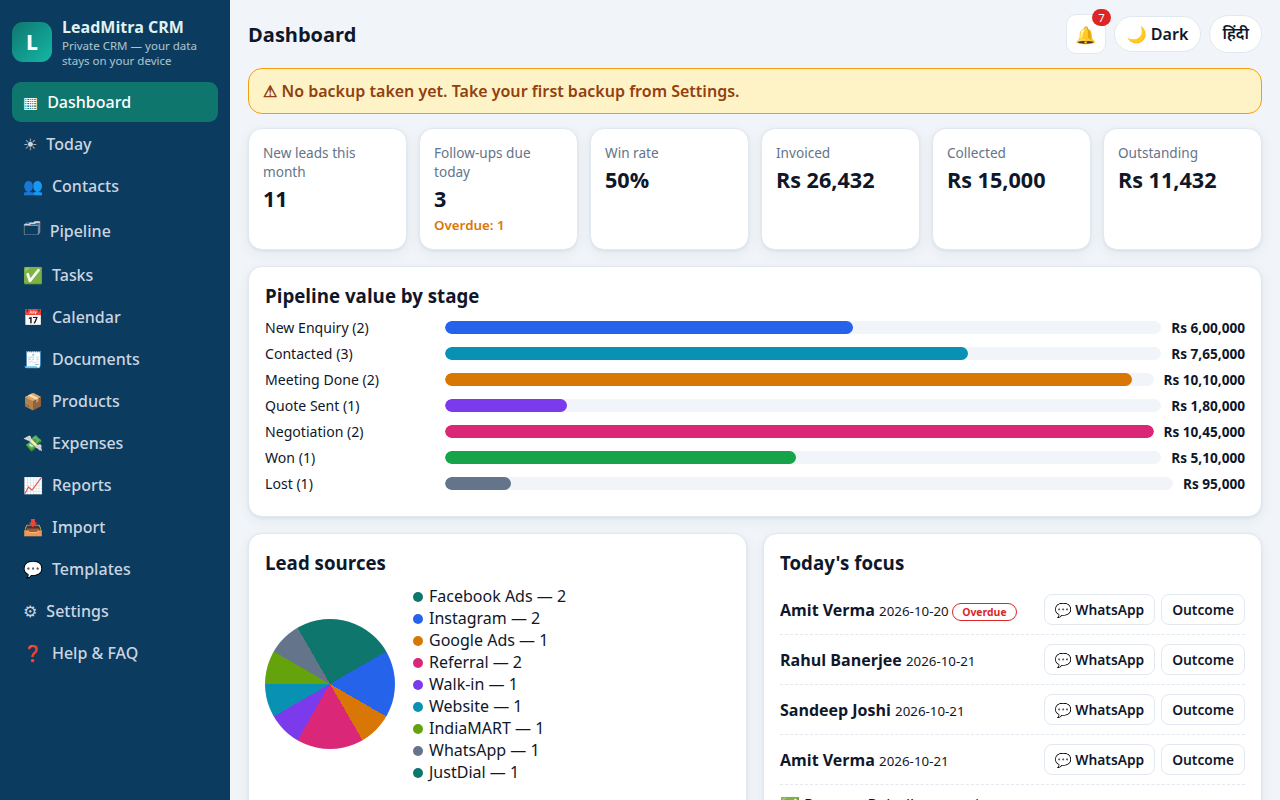Screen dimensions: 1280x800
Task: Open notifications bell with 7 badge
Action: click(x=1086, y=34)
